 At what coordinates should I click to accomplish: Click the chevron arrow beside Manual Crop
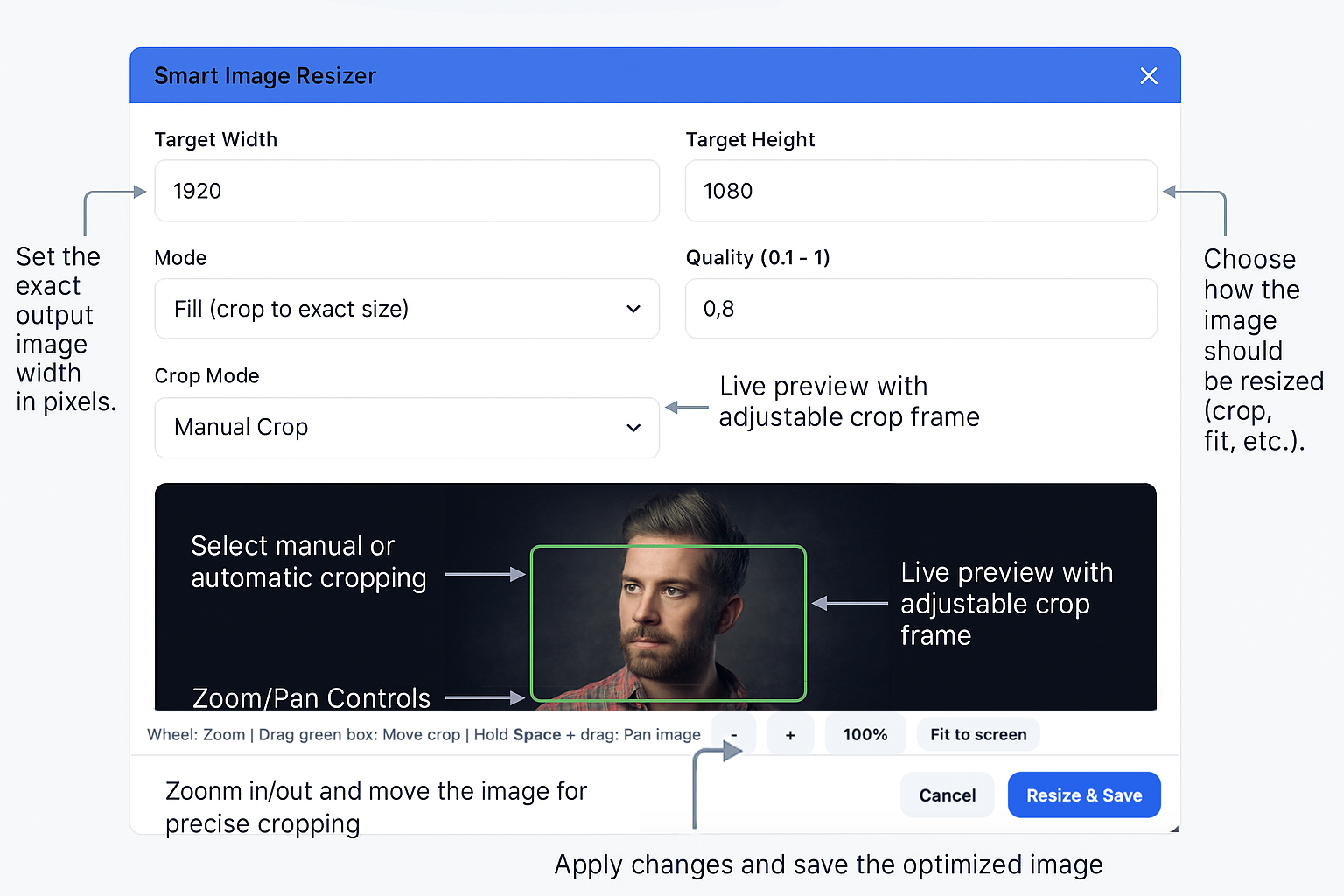(633, 428)
